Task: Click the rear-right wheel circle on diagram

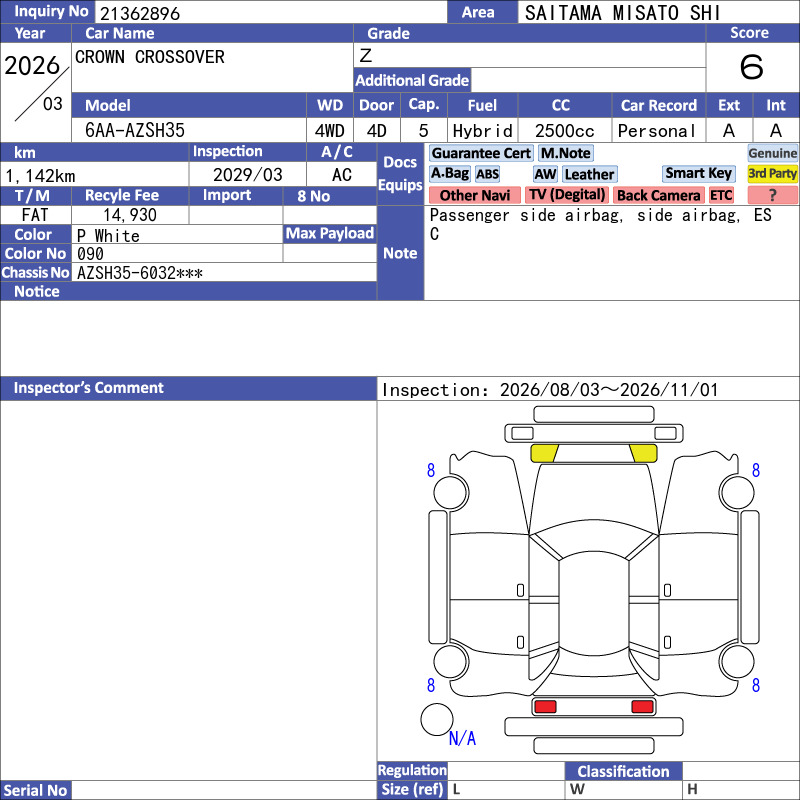Action: click(x=737, y=661)
